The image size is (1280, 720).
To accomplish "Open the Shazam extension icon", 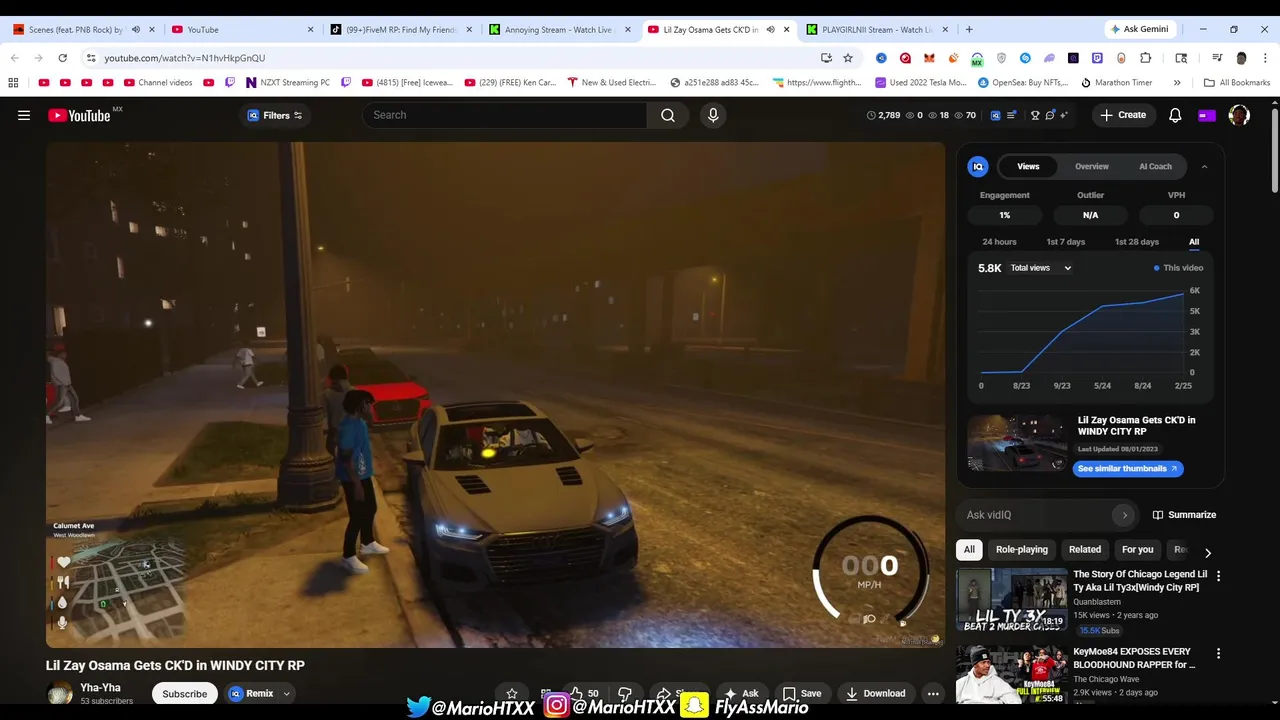I will (x=1025, y=58).
